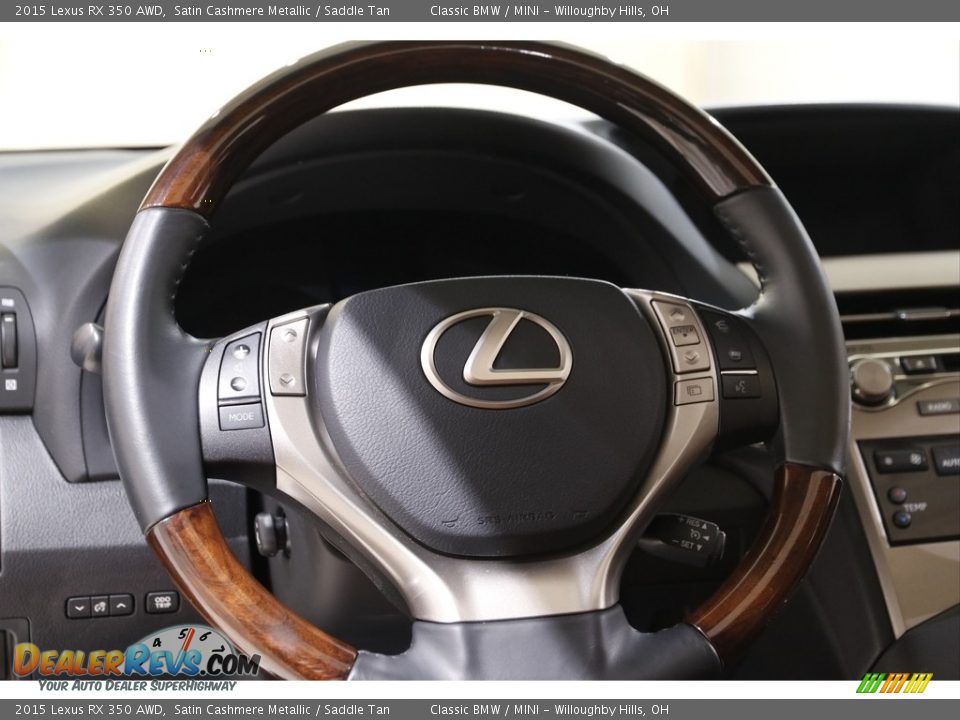Push the MODE button on steering wheel

pyautogui.click(x=241, y=417)
